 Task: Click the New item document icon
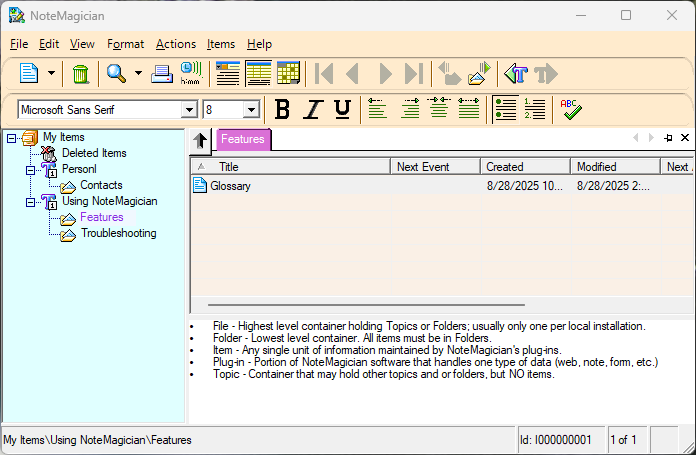(29, 73)
